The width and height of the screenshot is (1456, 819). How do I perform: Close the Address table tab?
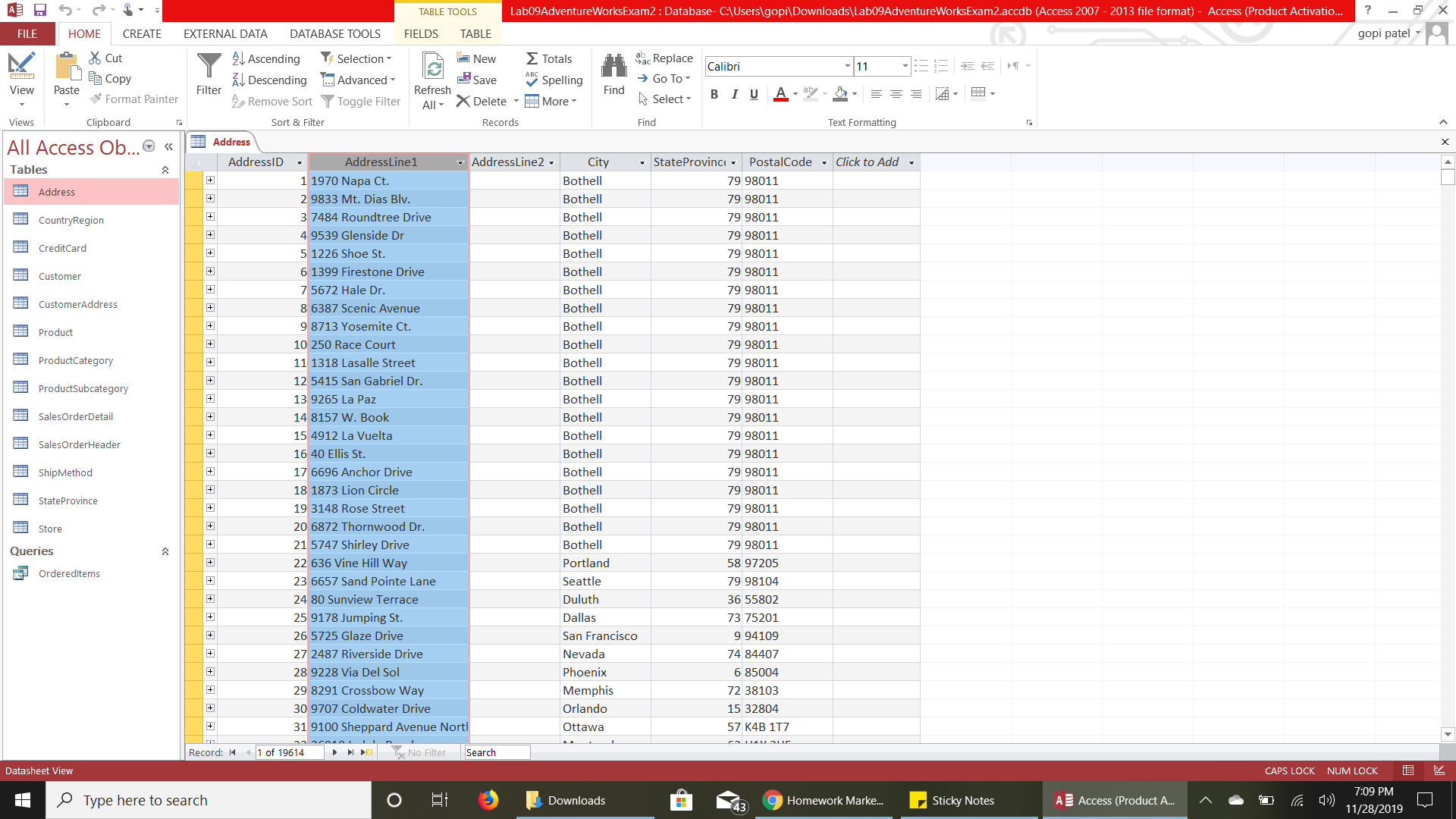(x=1445, y=142)
